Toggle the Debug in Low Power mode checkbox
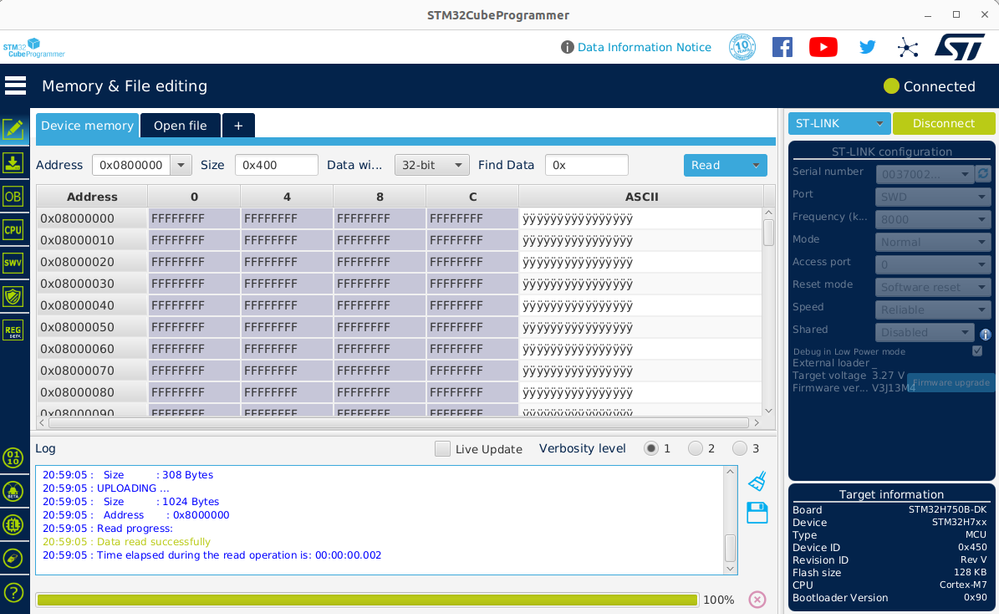 pos(978,351)
